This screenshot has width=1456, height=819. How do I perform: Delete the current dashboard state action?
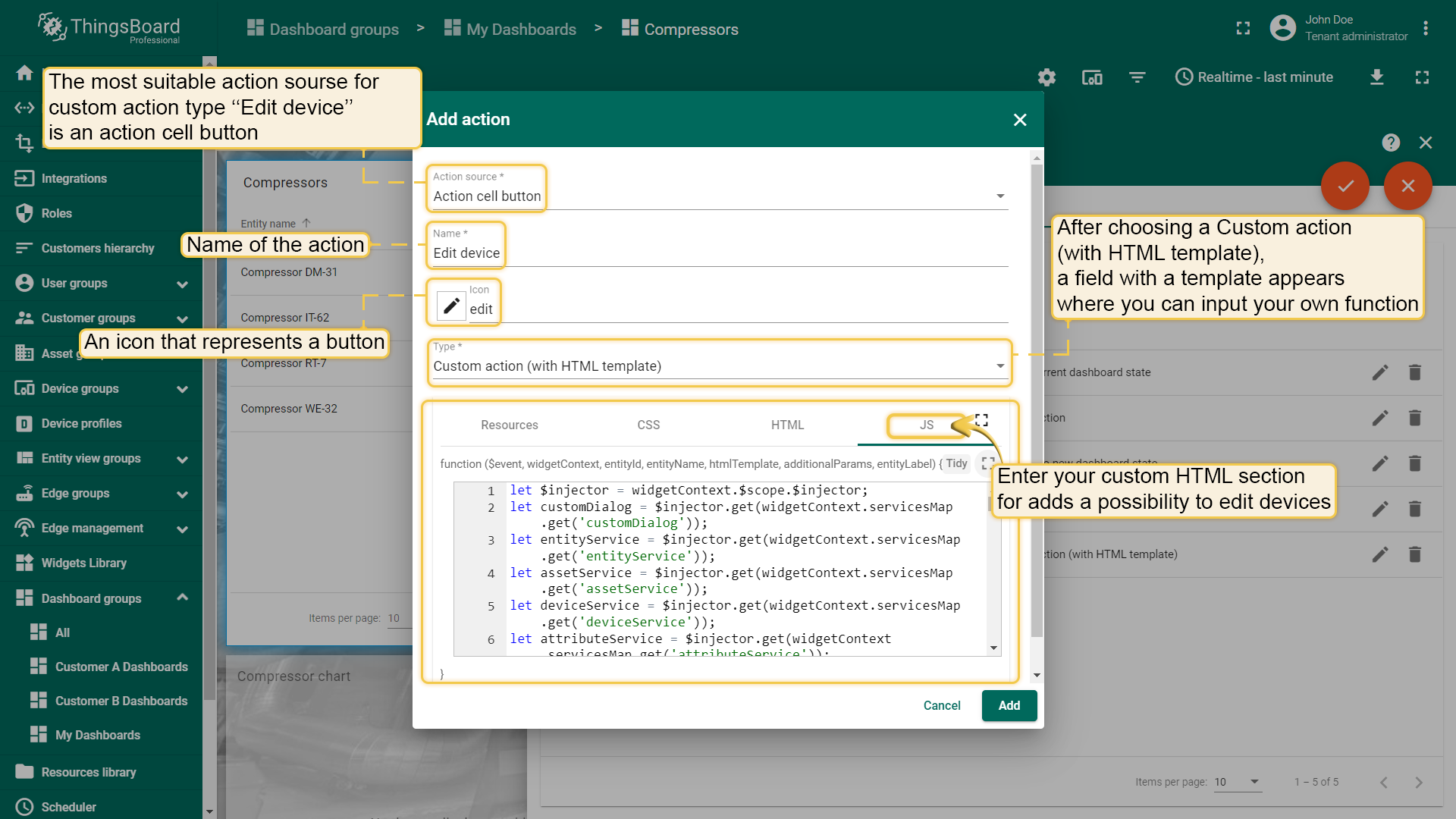1415,372
